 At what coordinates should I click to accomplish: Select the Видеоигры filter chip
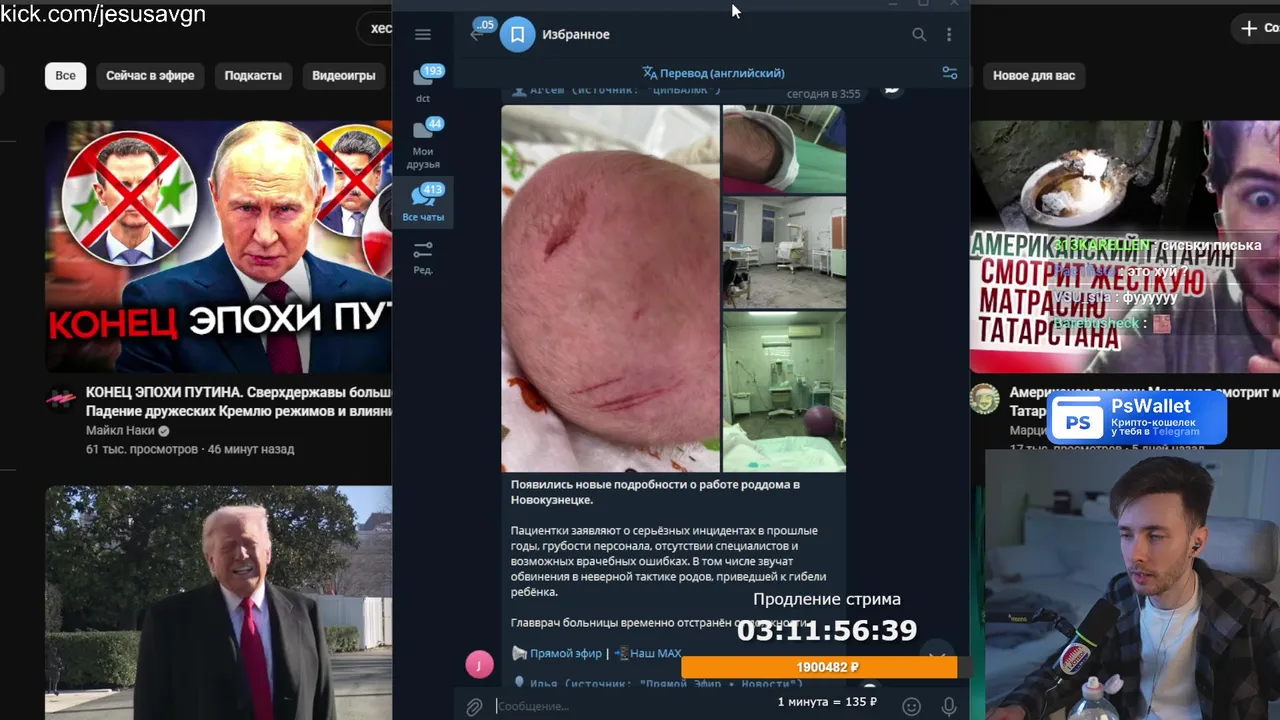343,75
